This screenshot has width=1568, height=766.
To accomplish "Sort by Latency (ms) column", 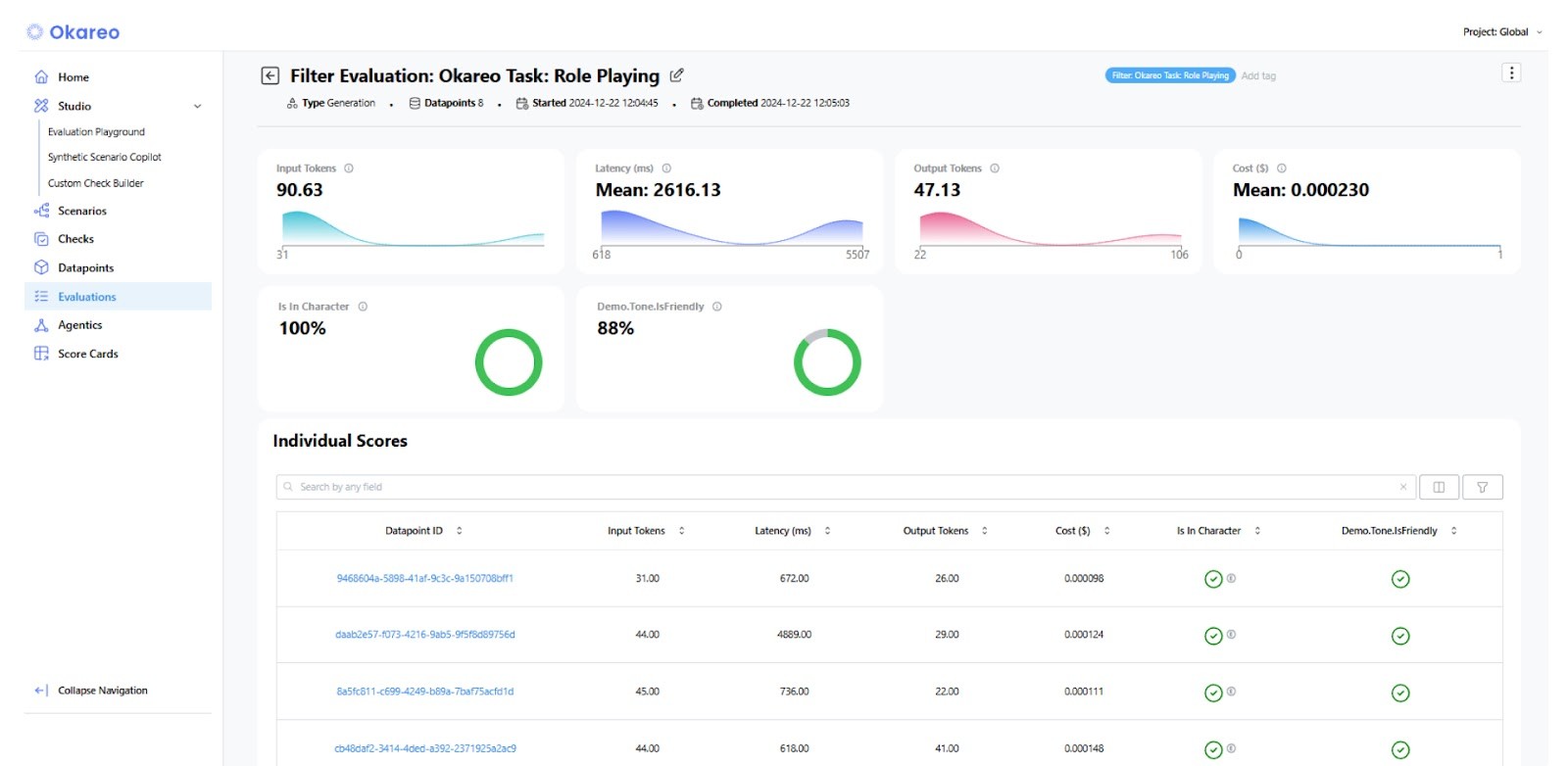I will point(827,531).
